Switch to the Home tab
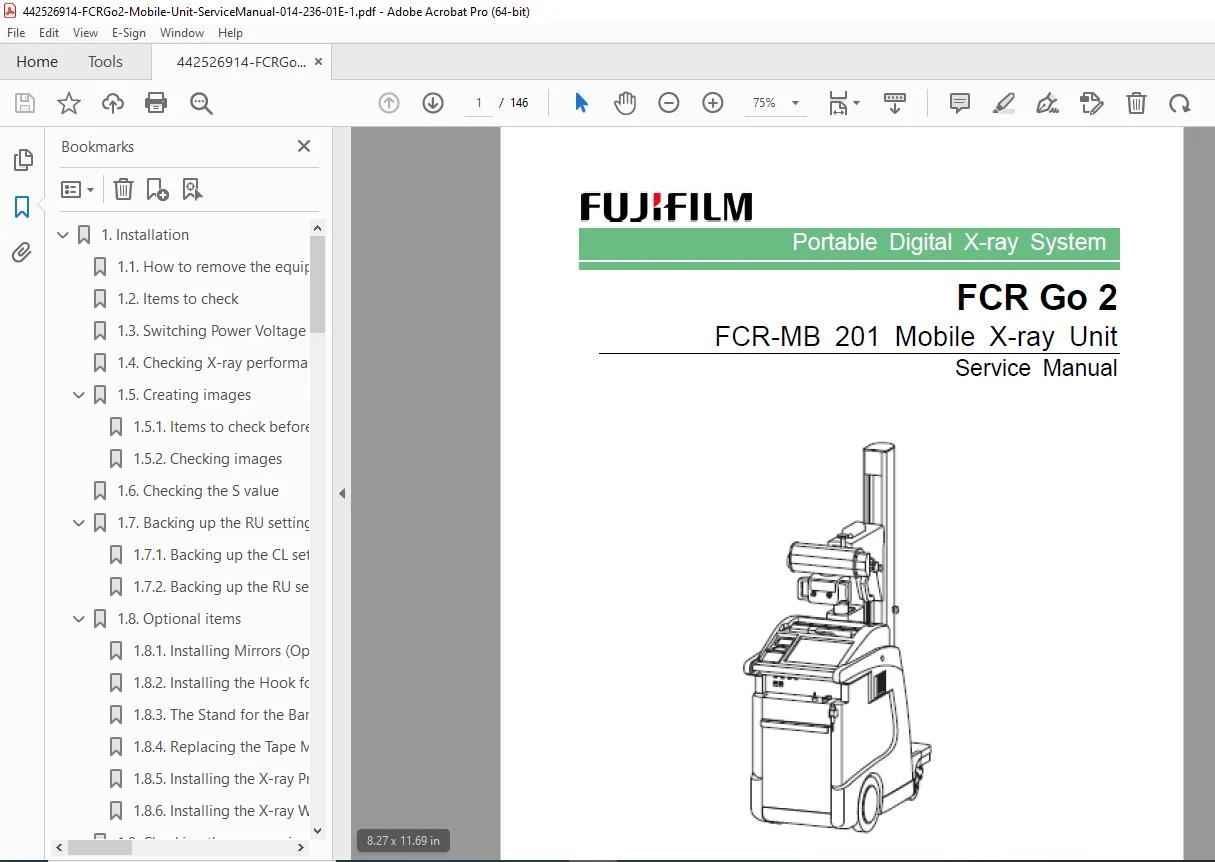 (x=37, y=62)
